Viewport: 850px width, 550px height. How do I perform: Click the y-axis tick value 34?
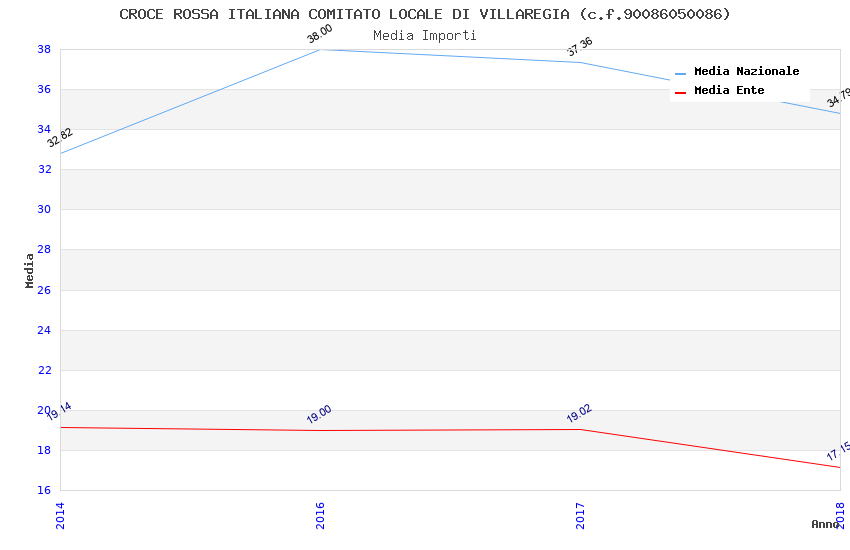[44, 130]
